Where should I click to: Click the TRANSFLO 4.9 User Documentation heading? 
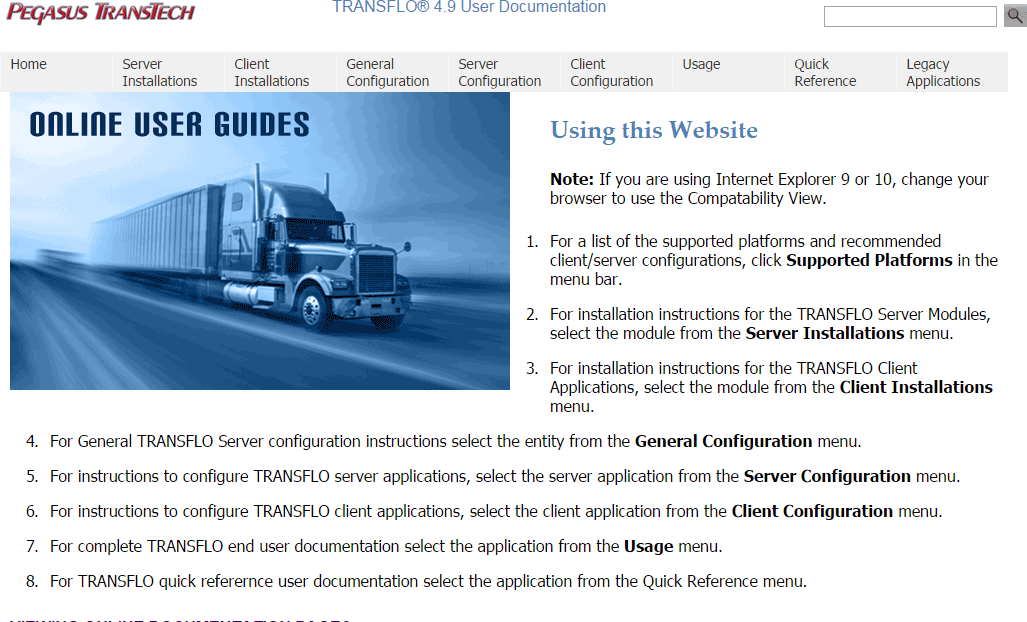point(468,8)
